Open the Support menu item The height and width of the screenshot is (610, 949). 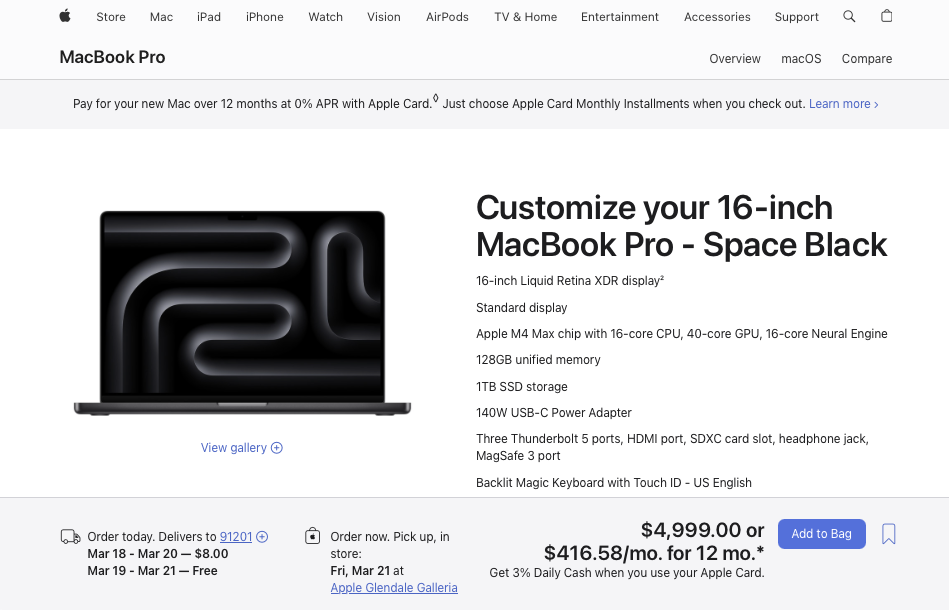[796, 17]
